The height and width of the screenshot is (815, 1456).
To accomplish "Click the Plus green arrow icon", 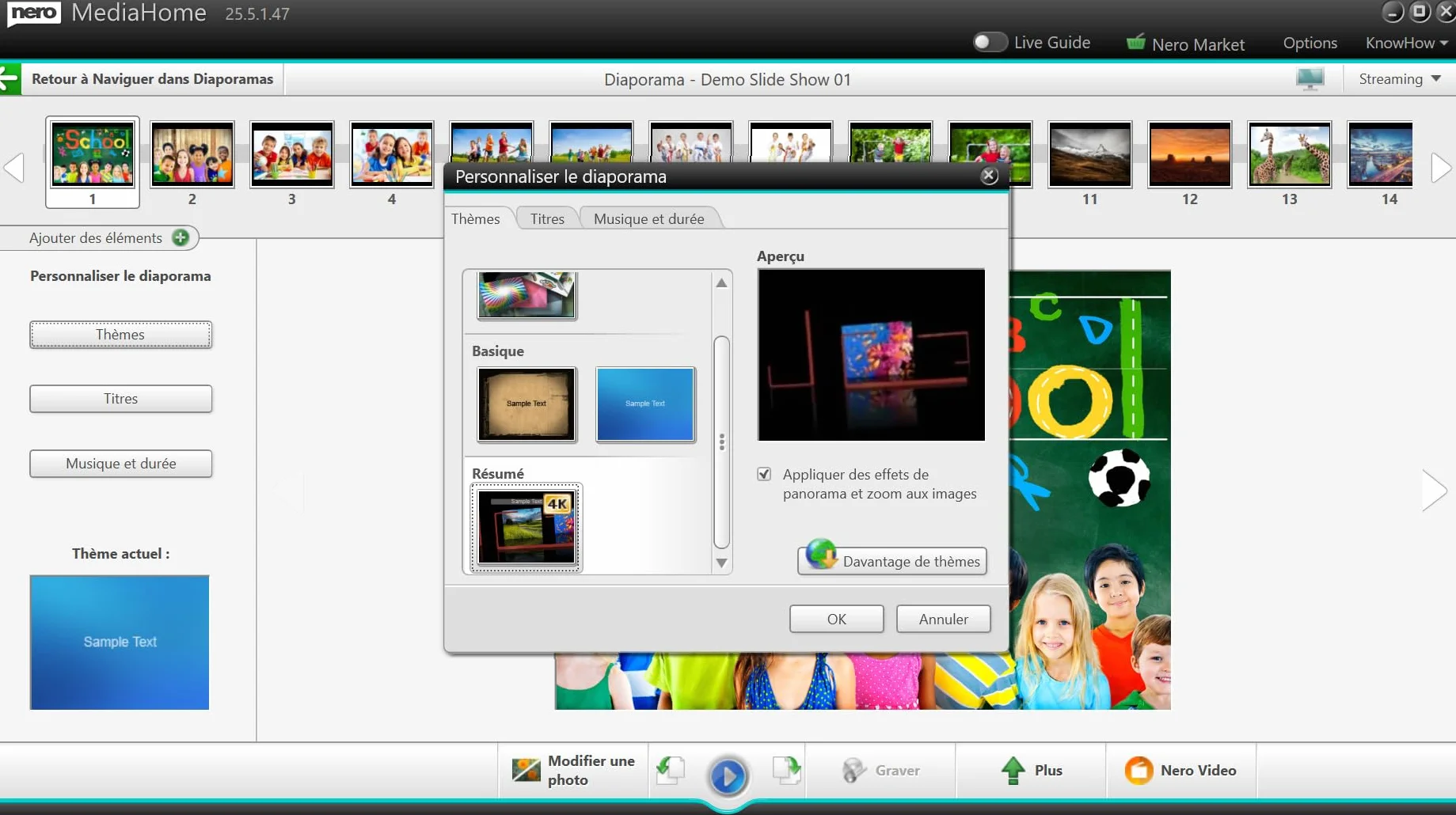I will point(1013,770).
